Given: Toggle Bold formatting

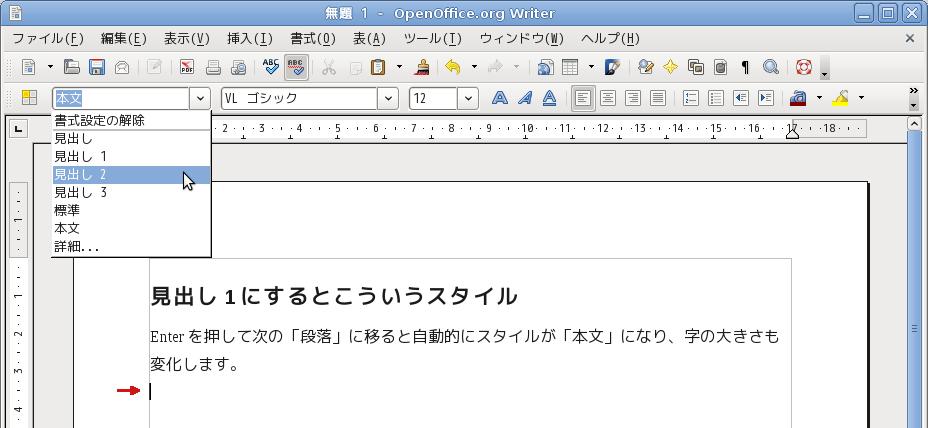Looking at the screenshot, I should (x=500, y=98).
